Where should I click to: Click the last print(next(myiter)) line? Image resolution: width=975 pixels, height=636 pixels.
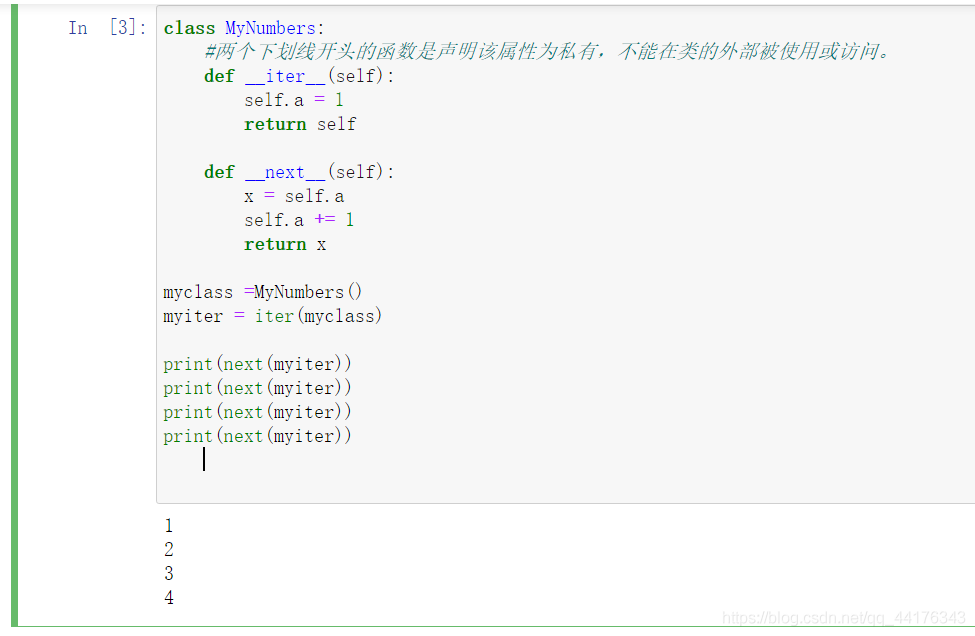pos(257,436)
